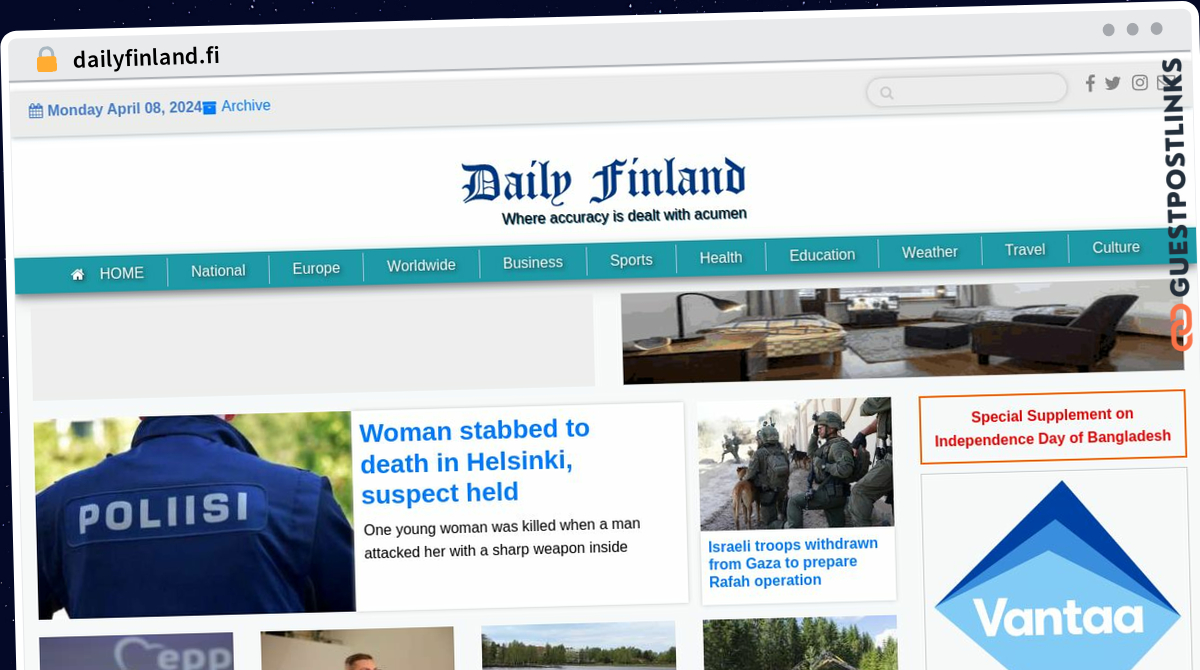This screenshot has height=670, width=1200.
Task: Click in the search input field
Action: tap(967, 89)
